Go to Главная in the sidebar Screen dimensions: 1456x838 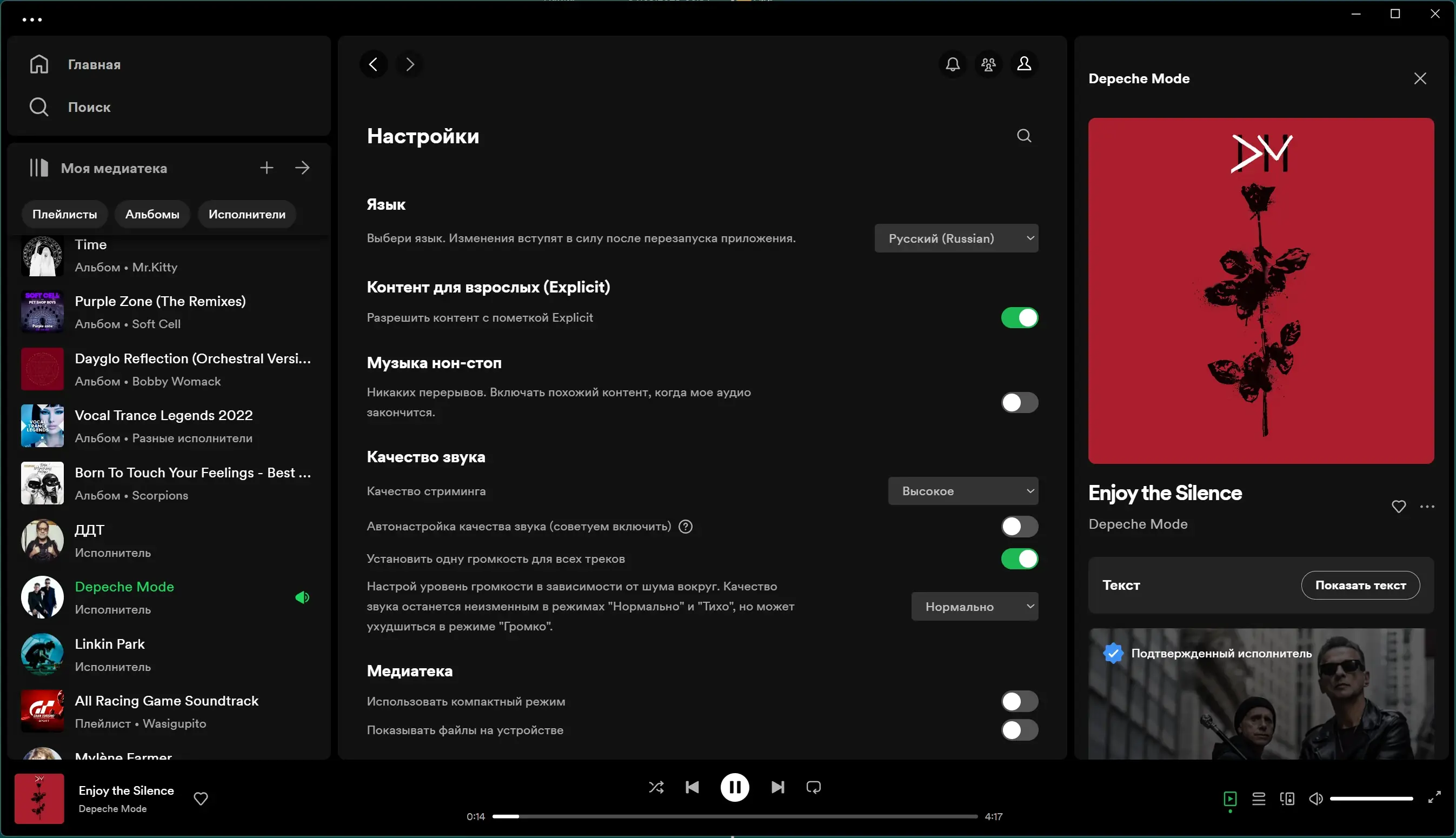pyautogui.click(x=94, y=64)
